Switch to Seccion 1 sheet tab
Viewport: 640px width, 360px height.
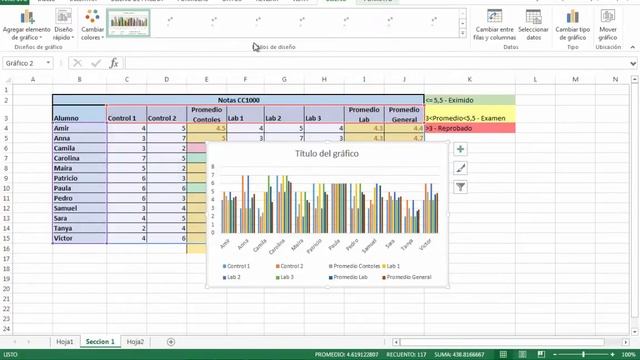pos(100,342)
